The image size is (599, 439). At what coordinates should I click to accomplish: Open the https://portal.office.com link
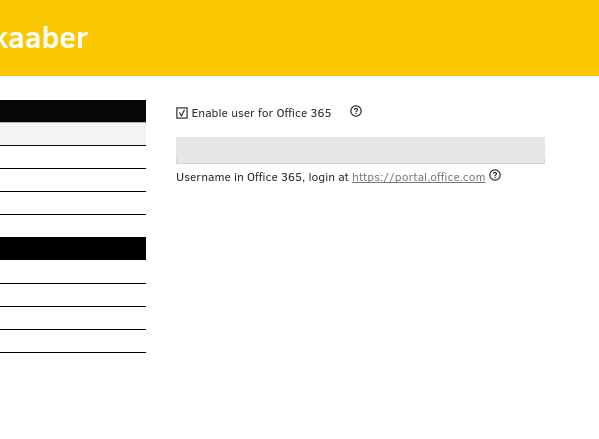coord(419,177)
